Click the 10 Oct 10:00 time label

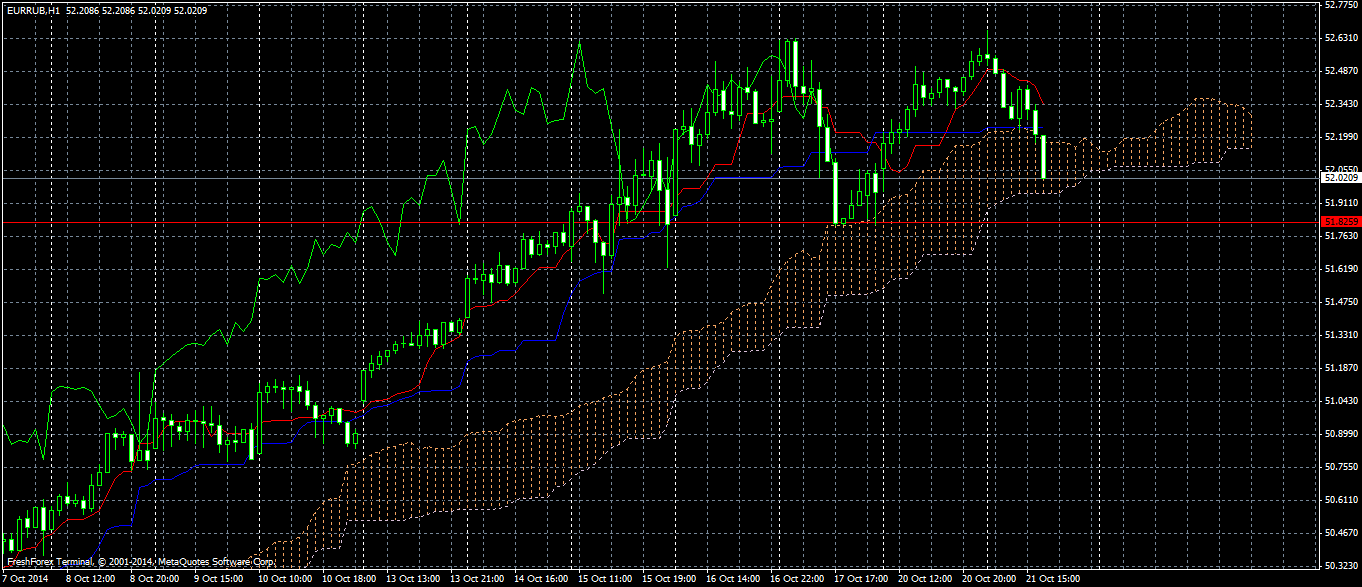(287, 579)
